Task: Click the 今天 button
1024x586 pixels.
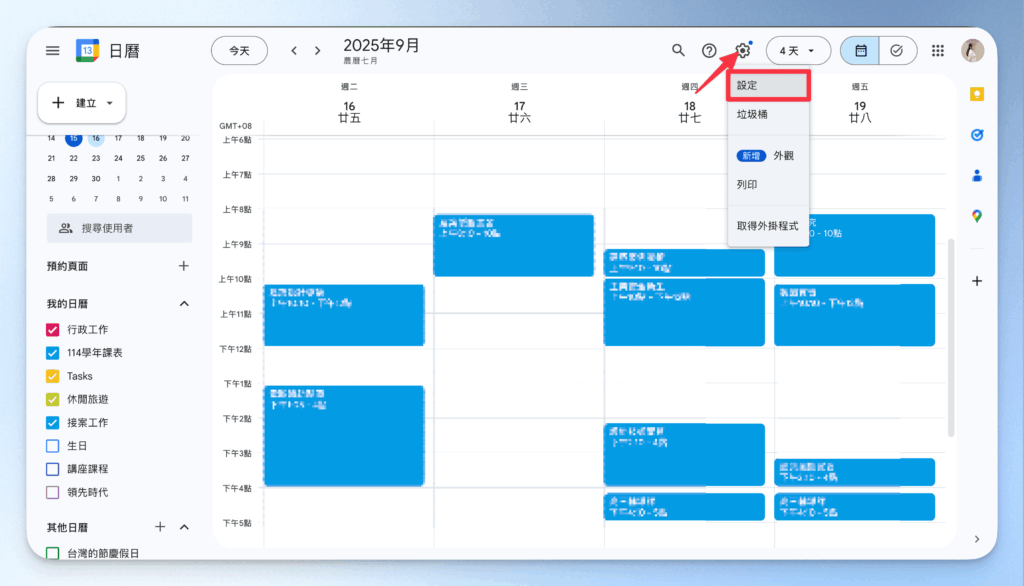Action: coord(239,51)
